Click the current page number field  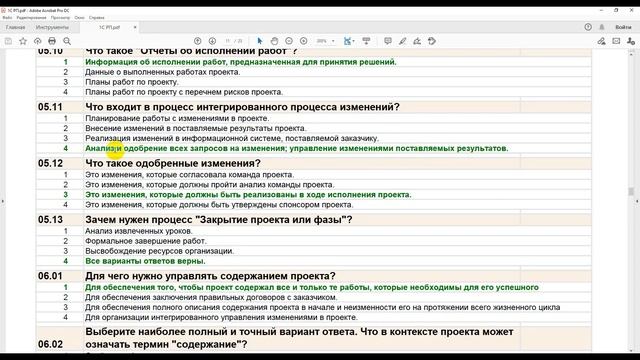(x=228, y=41)
